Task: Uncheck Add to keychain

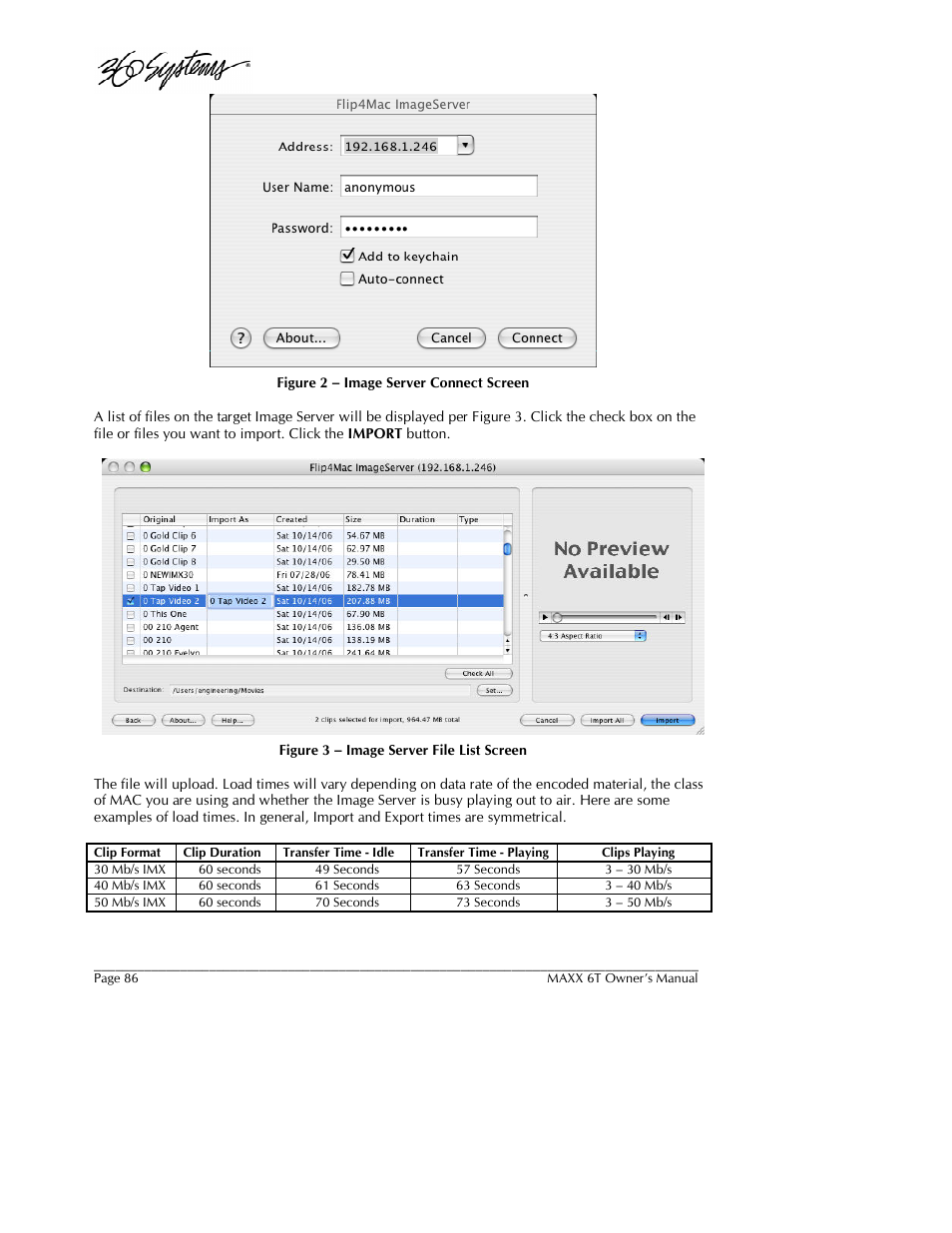Action: click(347, 256)
